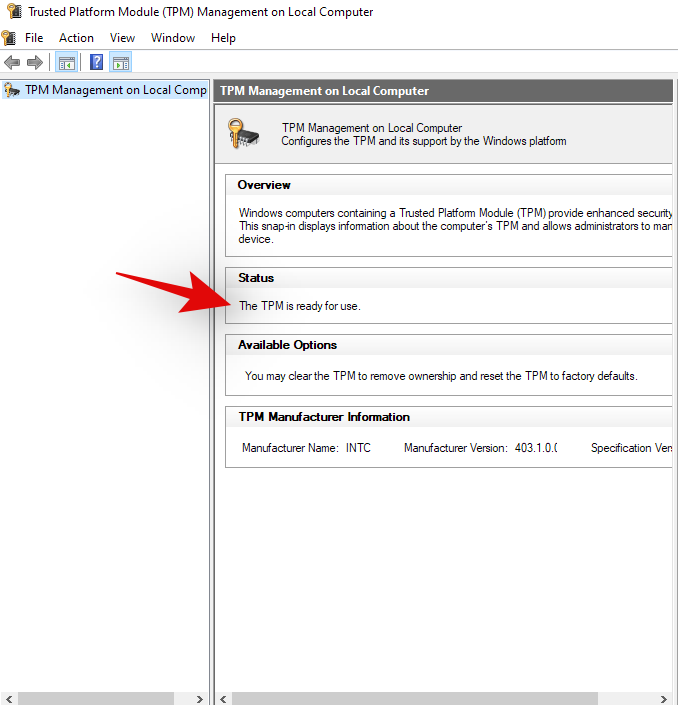The width and height of the screenshot is (678, 705).
Task: Select TPM Management on Local Computer tree node
Action: tap(105, 90)
